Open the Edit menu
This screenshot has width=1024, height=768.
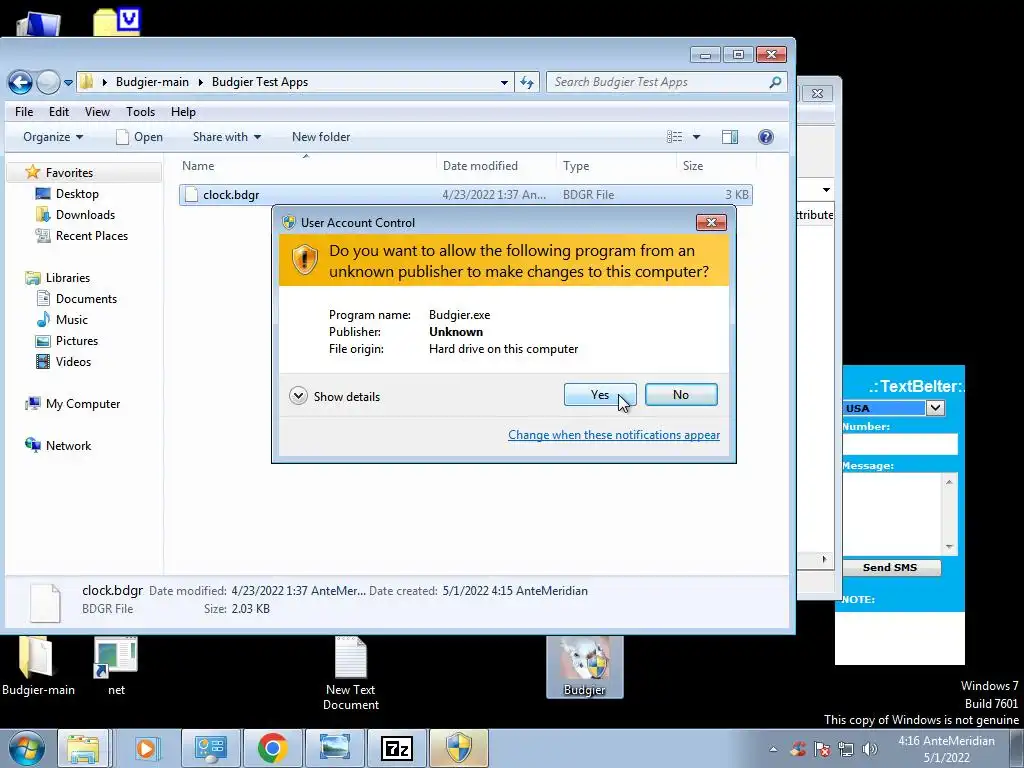59,112
